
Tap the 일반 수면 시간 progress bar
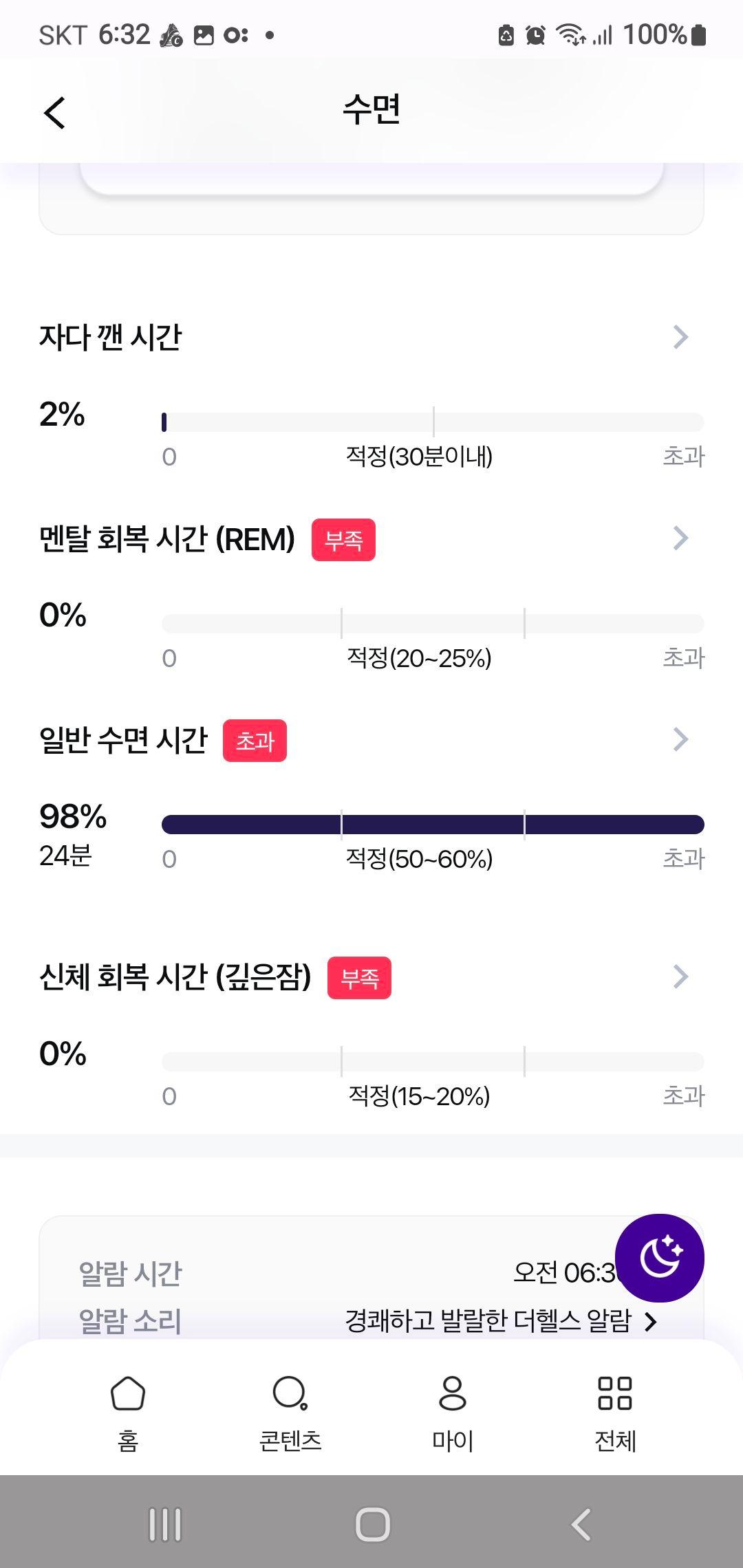click(x=433, y=824)
